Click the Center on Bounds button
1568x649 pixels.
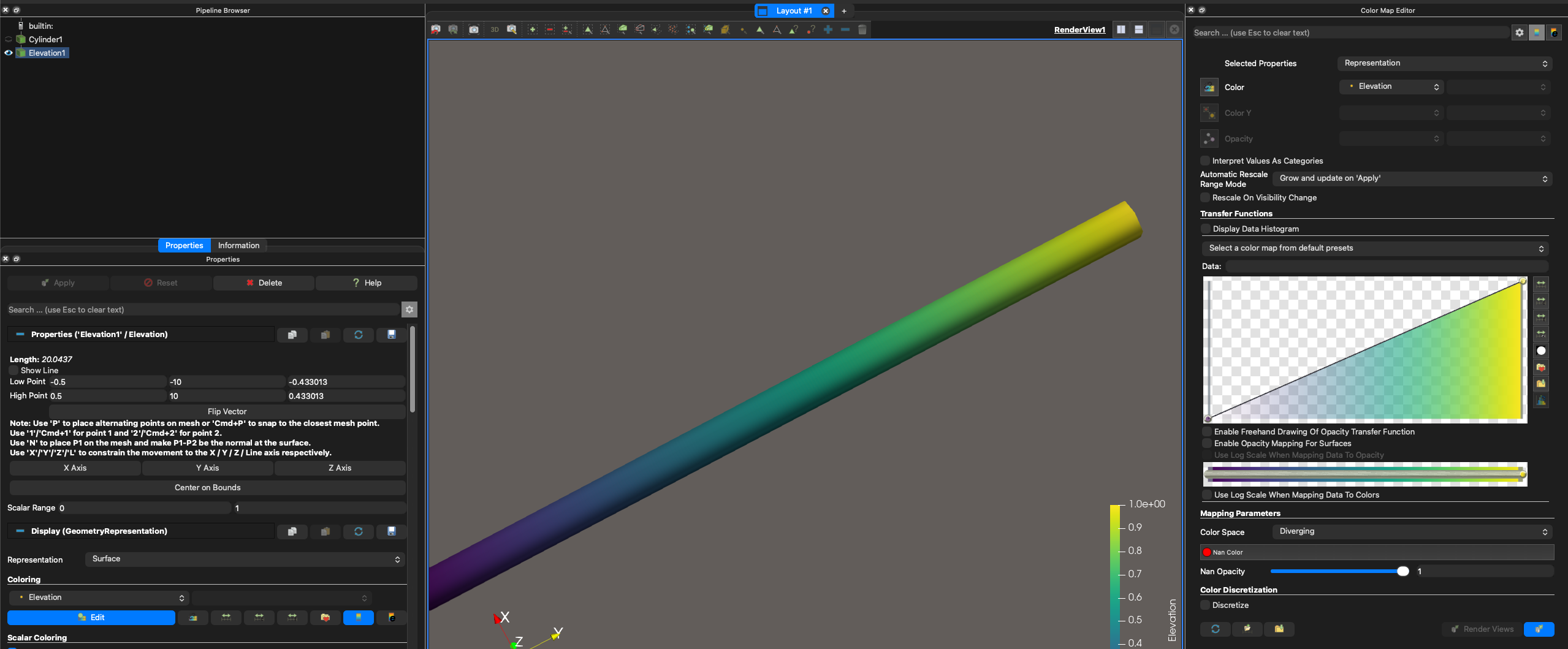click(207, 487)
